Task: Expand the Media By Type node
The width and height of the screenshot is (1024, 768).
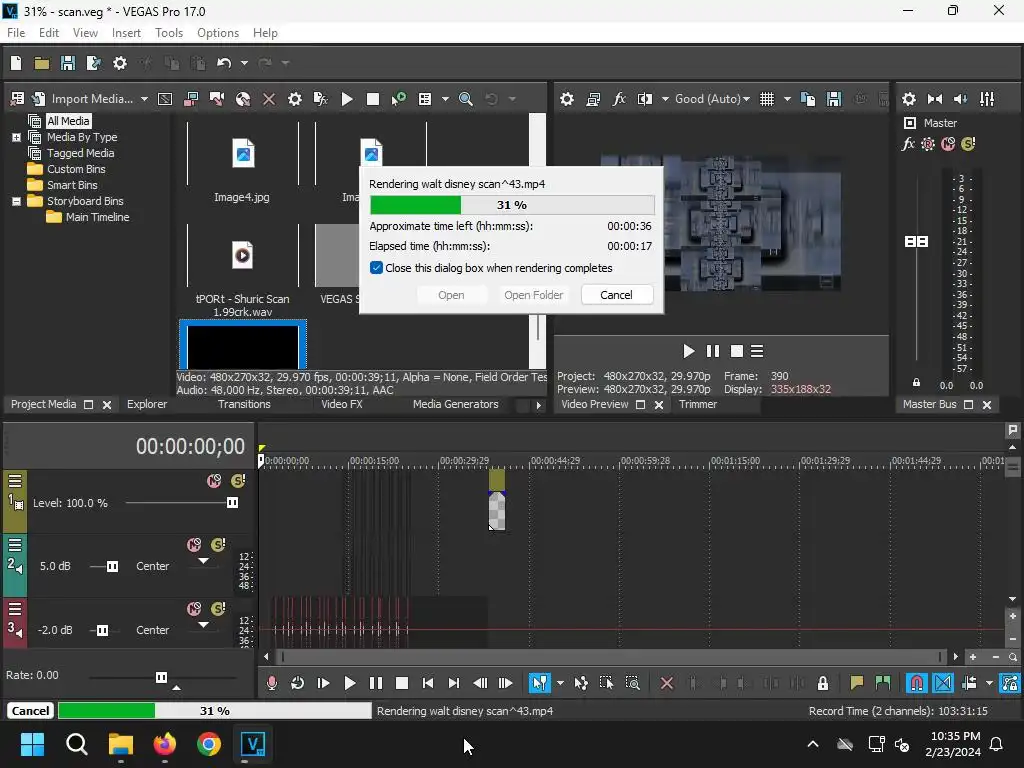Action: [16, 137]
